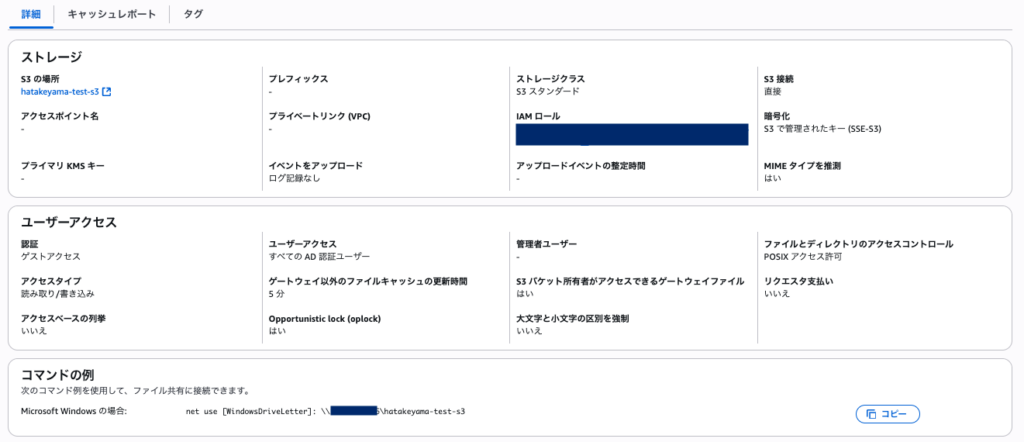Click the プレフィックス label
This screenshot has width=1024, height=442.
coord(298,79)
